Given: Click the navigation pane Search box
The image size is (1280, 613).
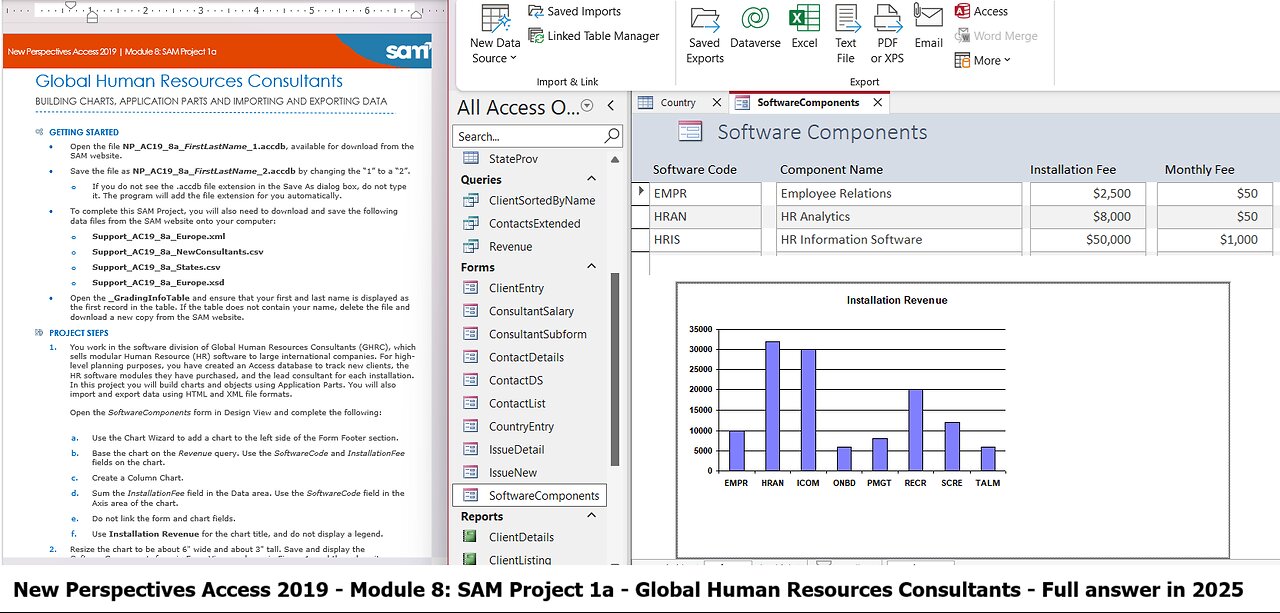Looking at the screenshot, I should point(528,136).
